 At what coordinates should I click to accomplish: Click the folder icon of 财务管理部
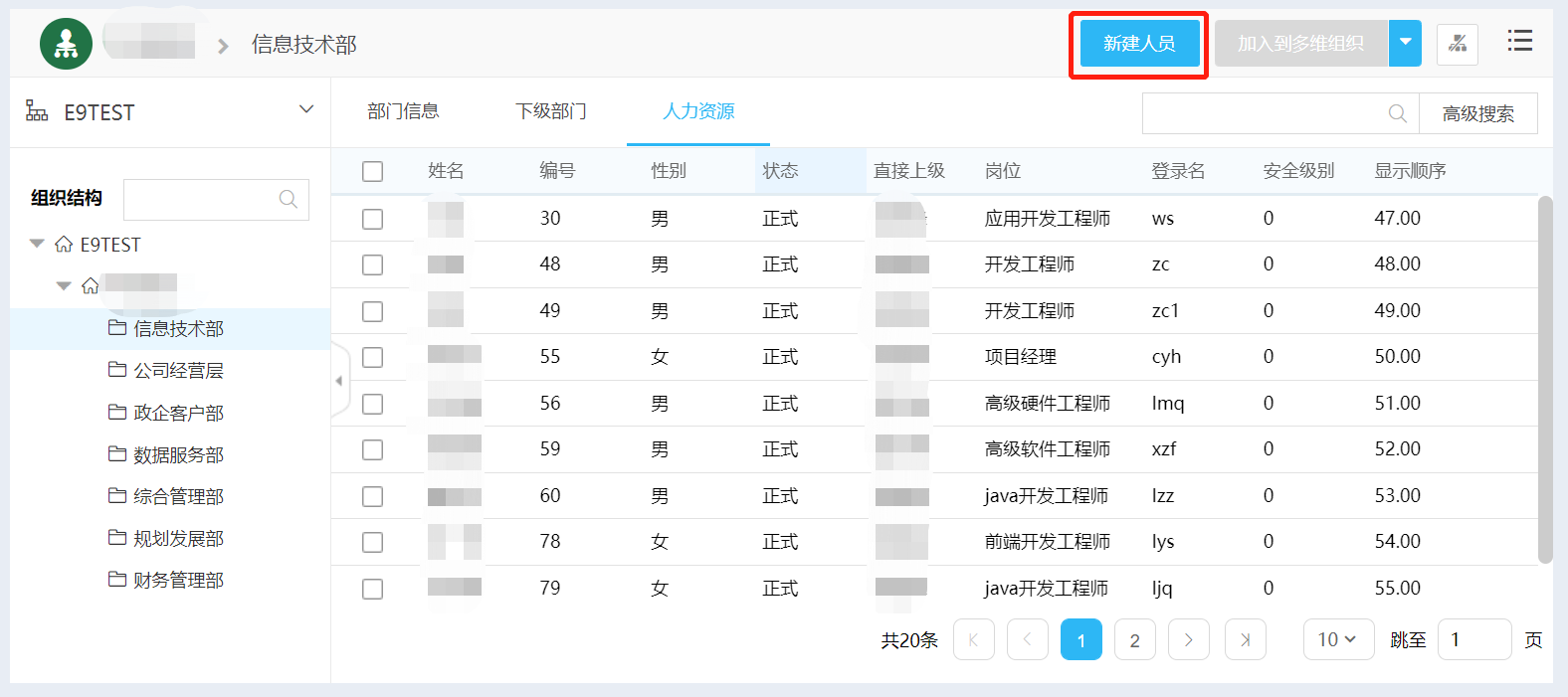pyautogui.click(x=117, y=579)
